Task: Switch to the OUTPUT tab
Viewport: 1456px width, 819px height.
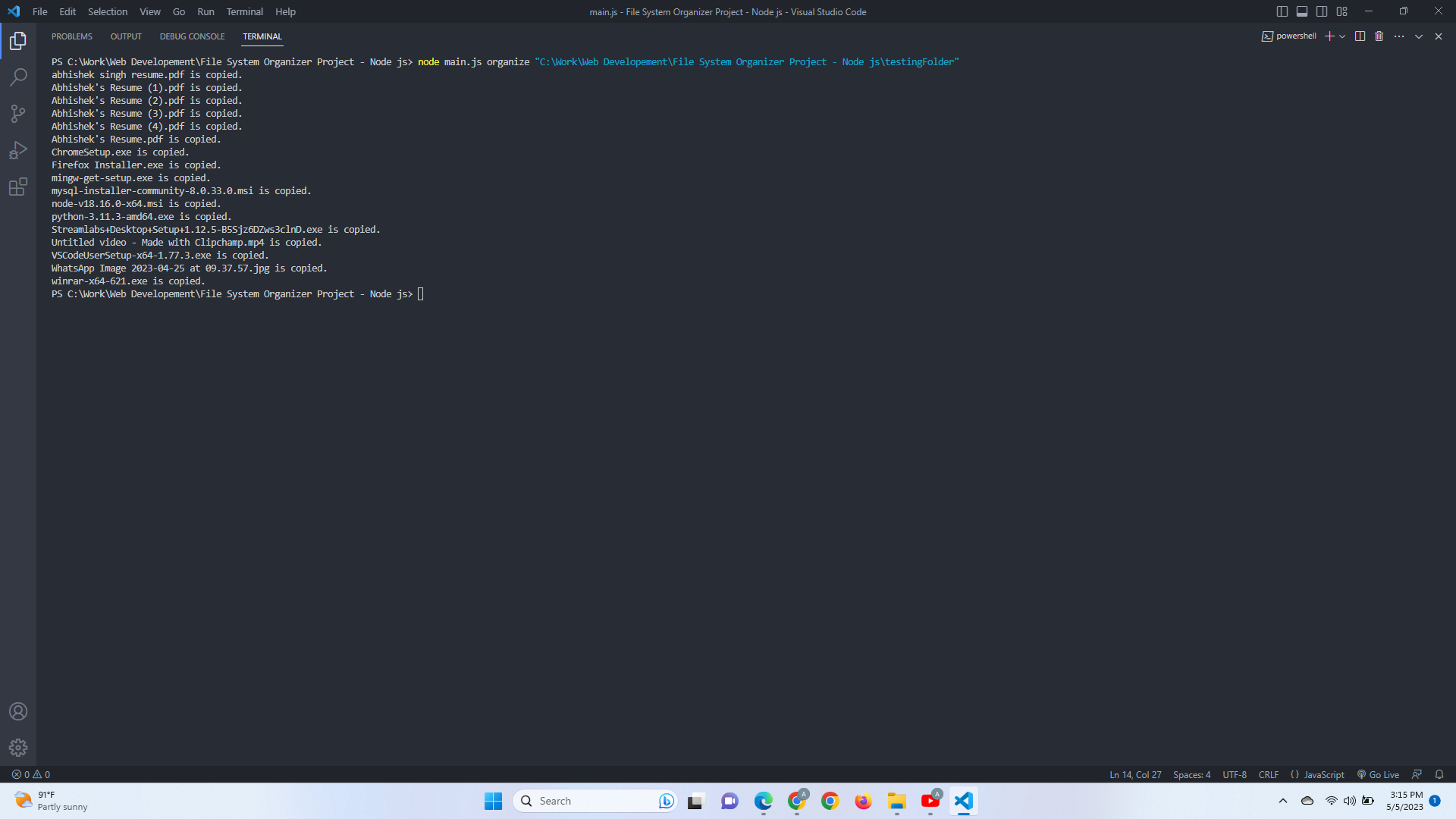Action: coord(126,36)
